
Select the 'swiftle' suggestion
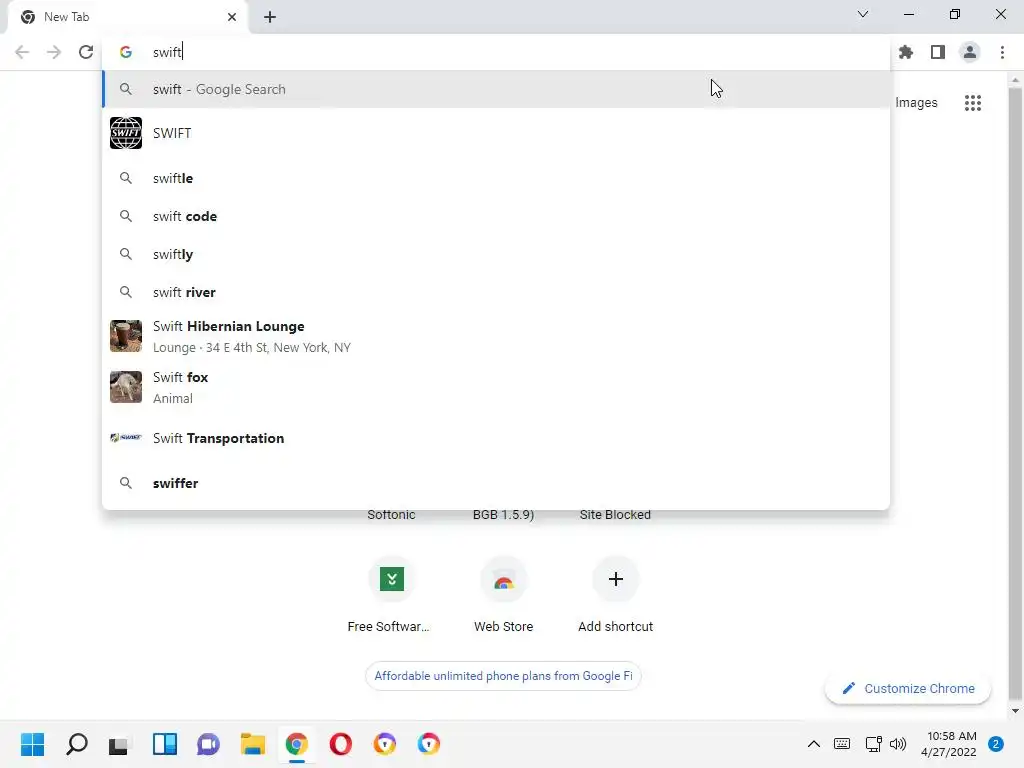[x=496, y=178]
